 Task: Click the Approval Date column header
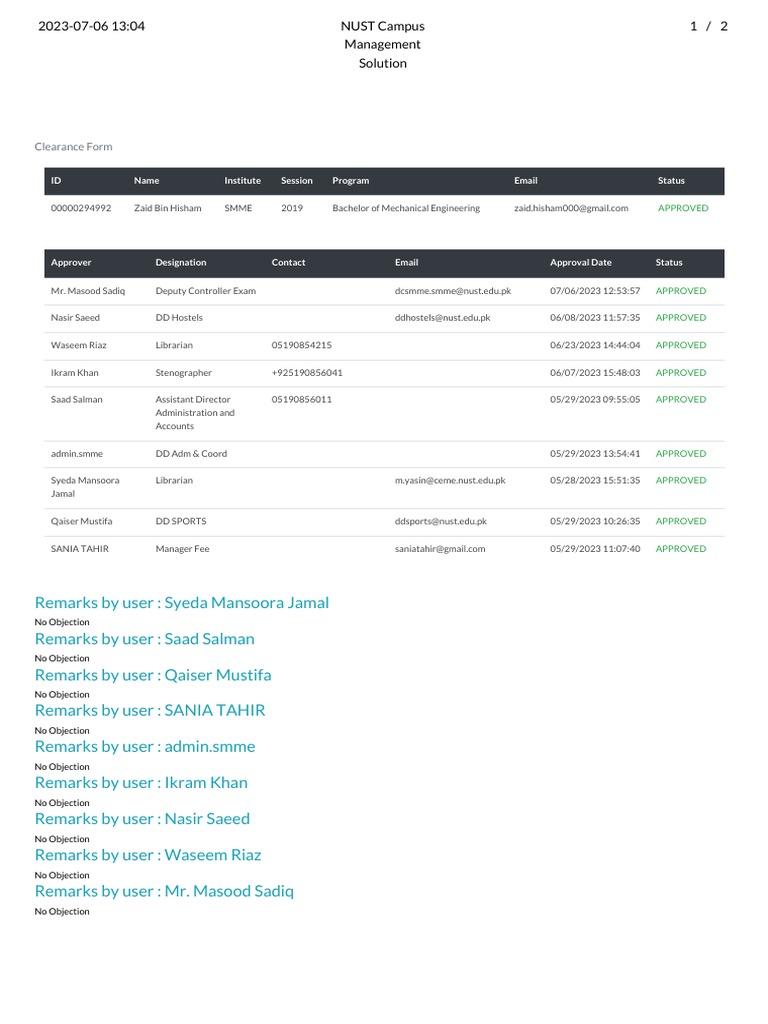[580, 263]
